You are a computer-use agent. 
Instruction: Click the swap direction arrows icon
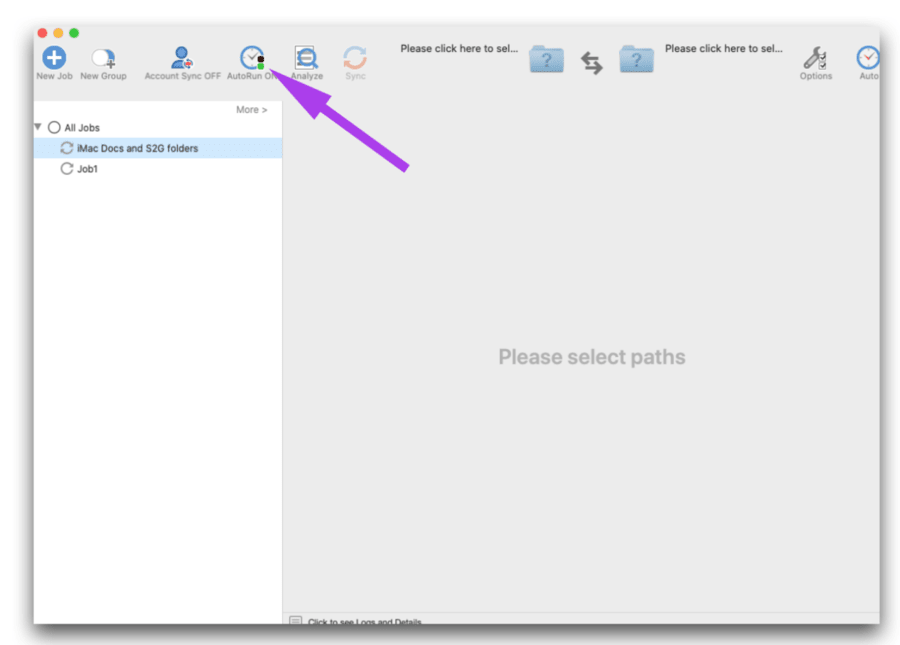591,61
